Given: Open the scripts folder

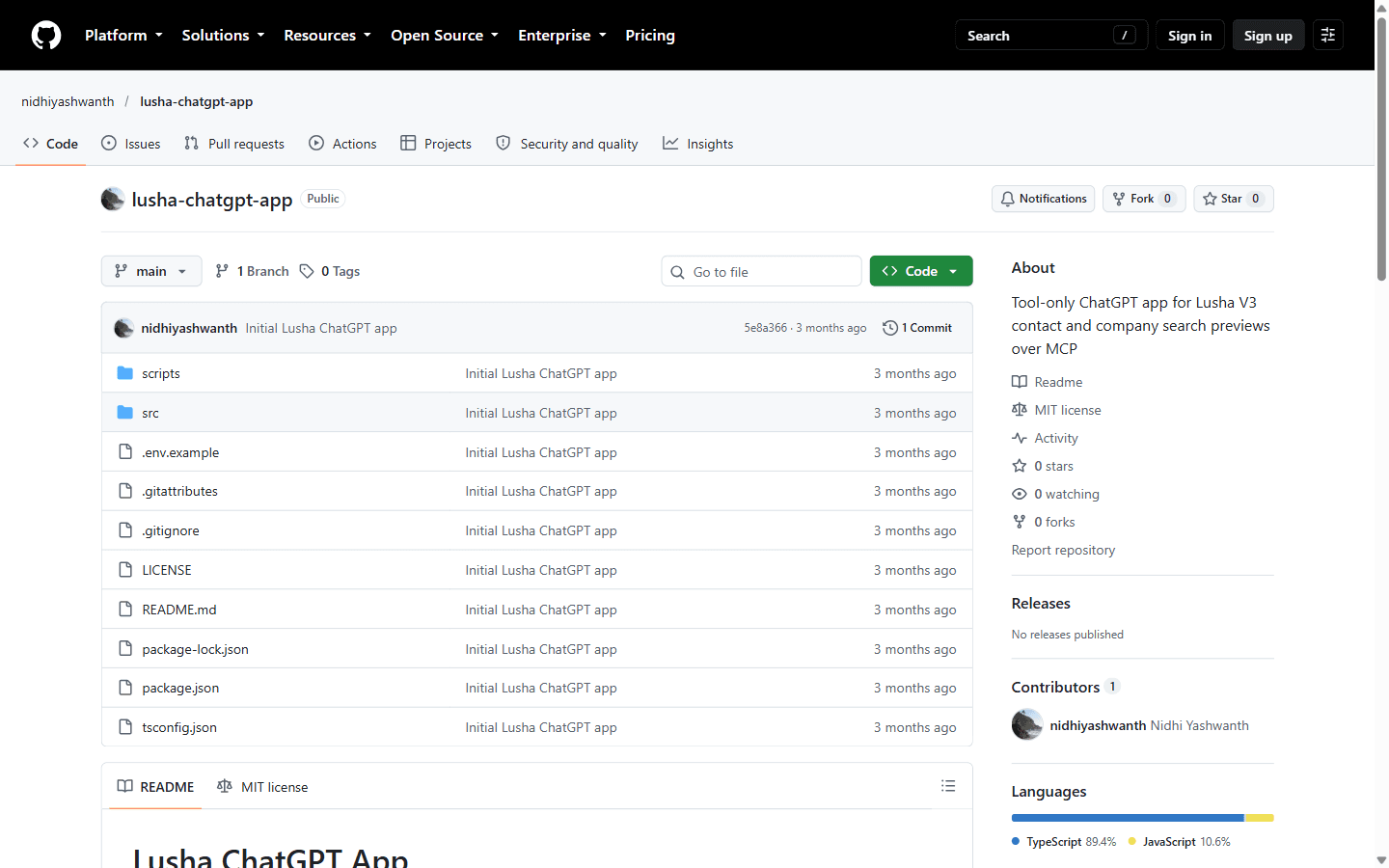Looking at the screenshot, I should tap(161, 373).
